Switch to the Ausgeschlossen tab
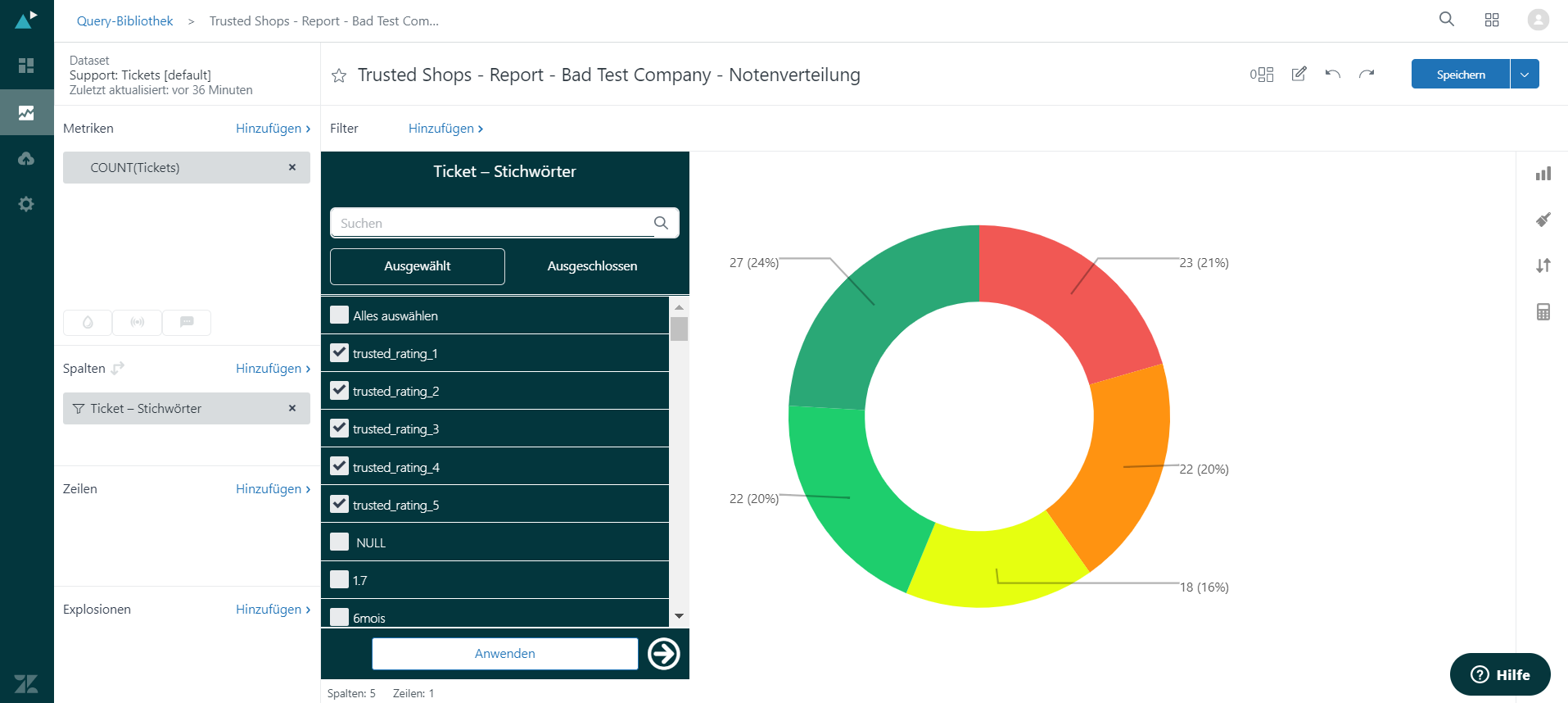The height and width of the screenshot is (703, 1568). click(592, 266)
